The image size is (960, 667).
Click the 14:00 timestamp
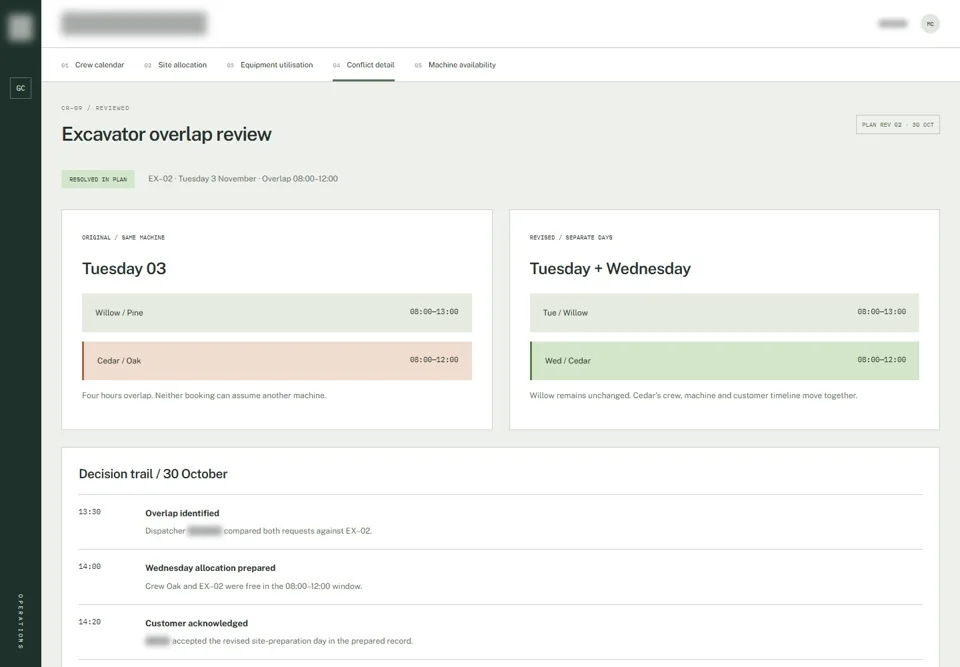pos(89,567)
